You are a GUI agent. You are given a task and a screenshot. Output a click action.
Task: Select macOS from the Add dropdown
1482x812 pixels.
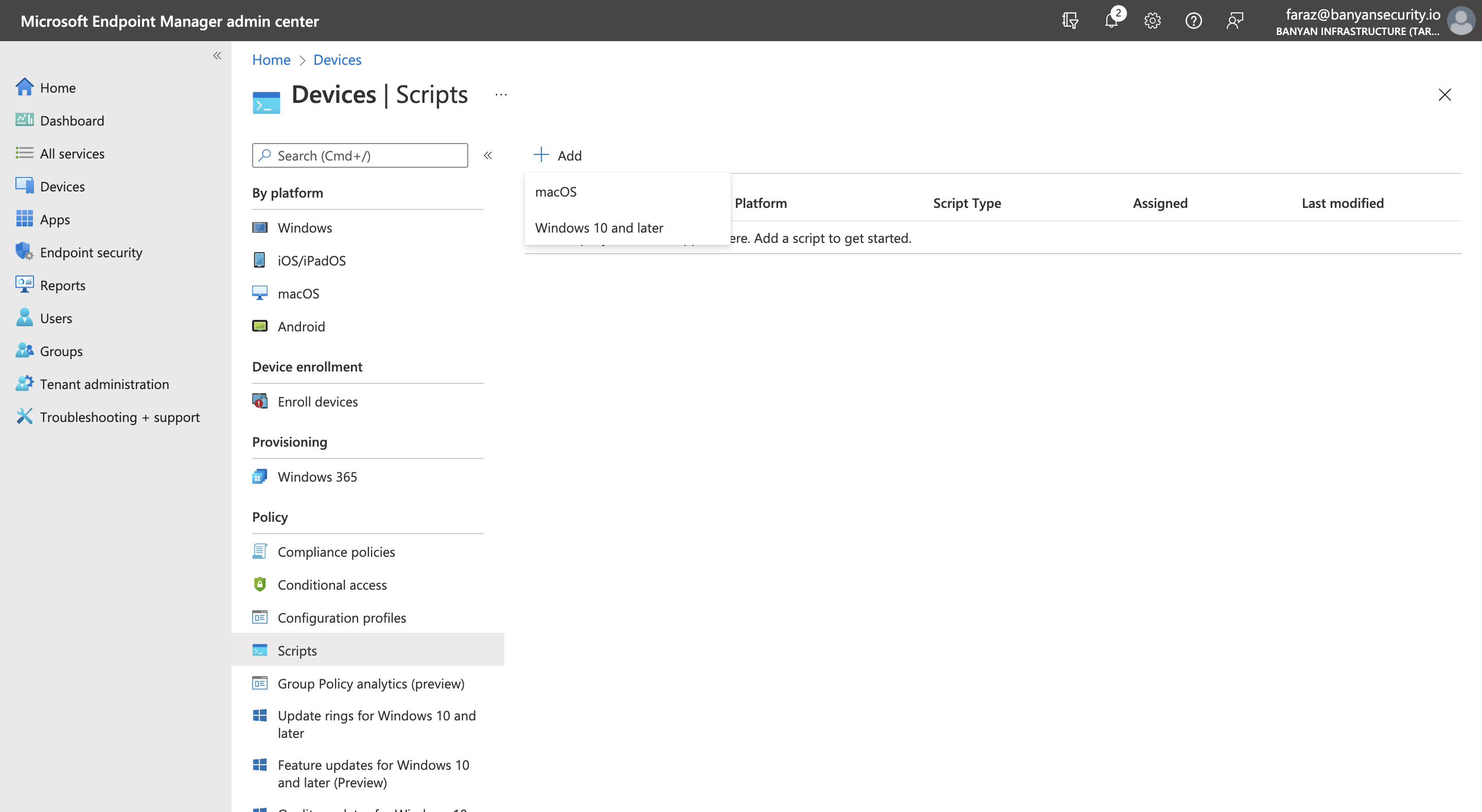point(556,191)
